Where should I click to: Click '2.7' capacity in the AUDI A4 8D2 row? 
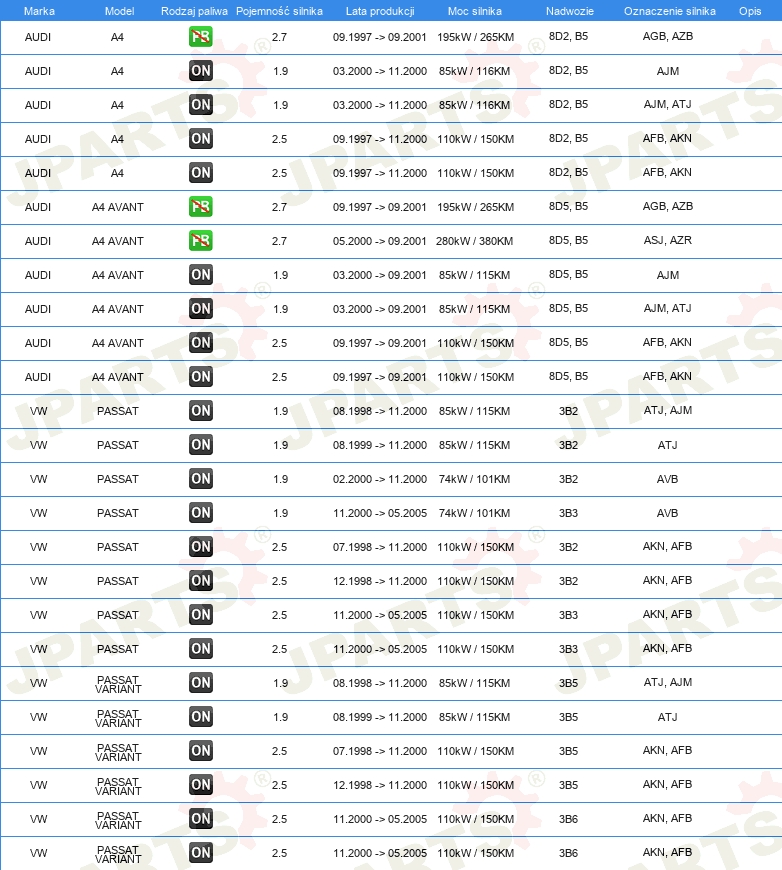click(279, 38)
